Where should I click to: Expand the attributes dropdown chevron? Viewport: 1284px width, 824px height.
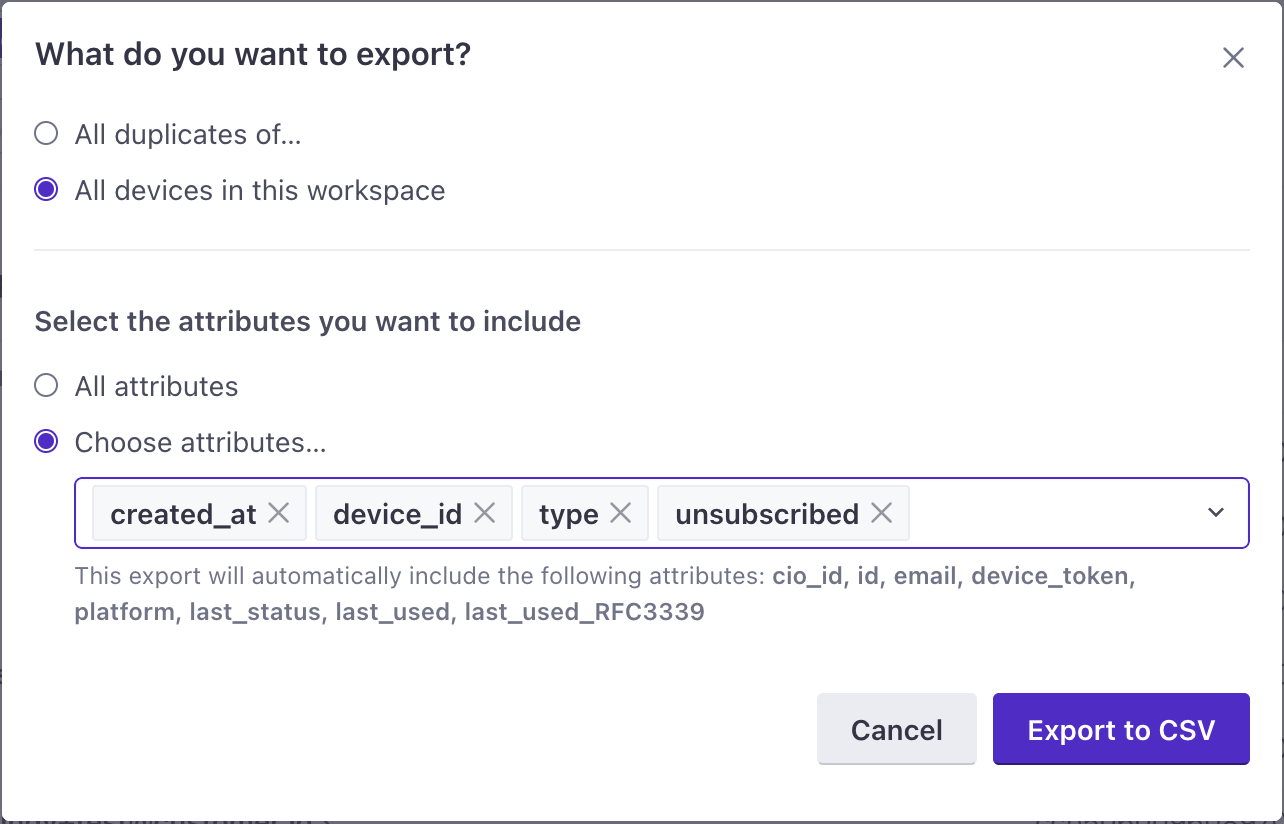click(x=1216, y=513)
